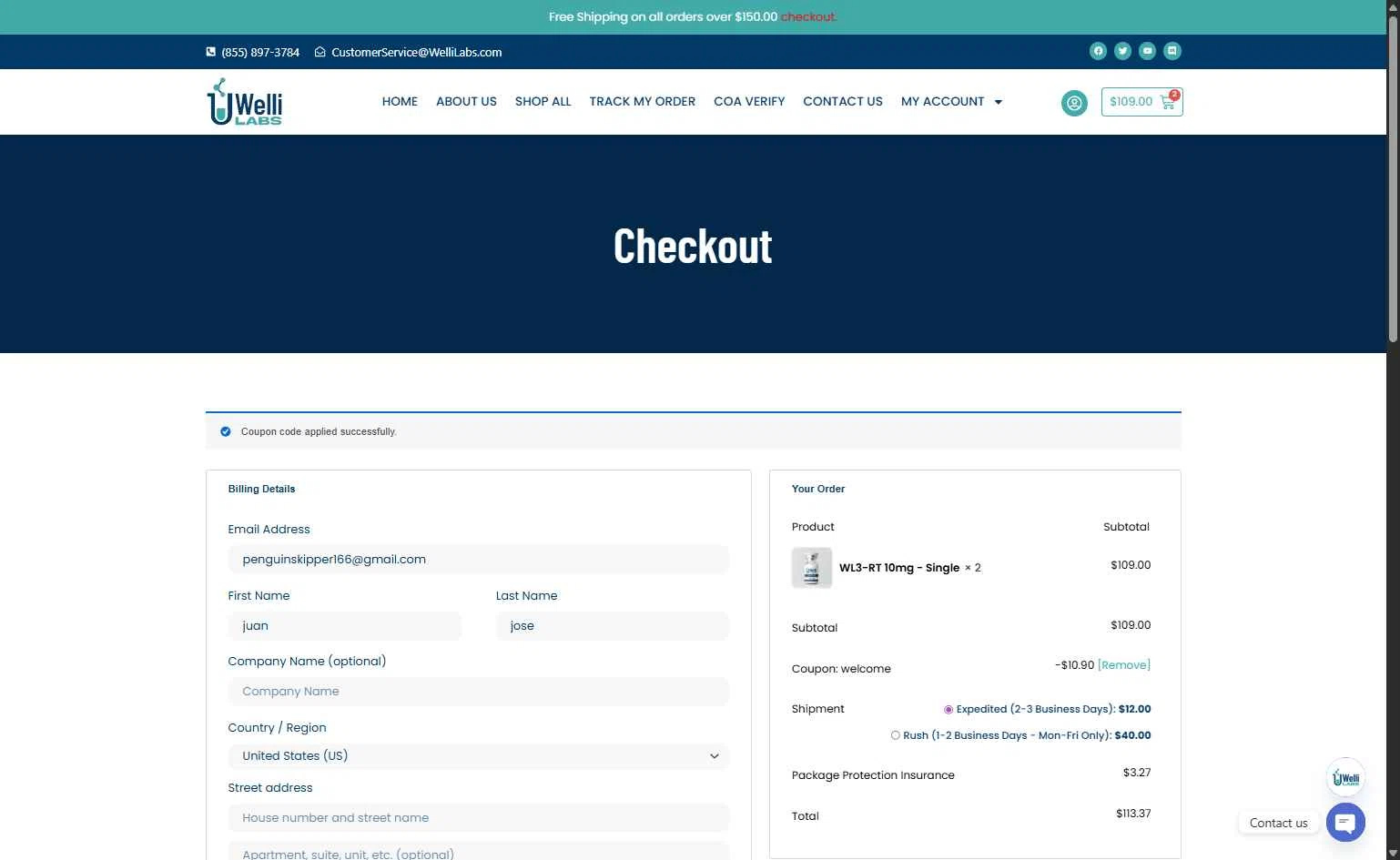Open the YouTube social icon
This screenshot has height=860, width=1400.
tap(1148, 51)
